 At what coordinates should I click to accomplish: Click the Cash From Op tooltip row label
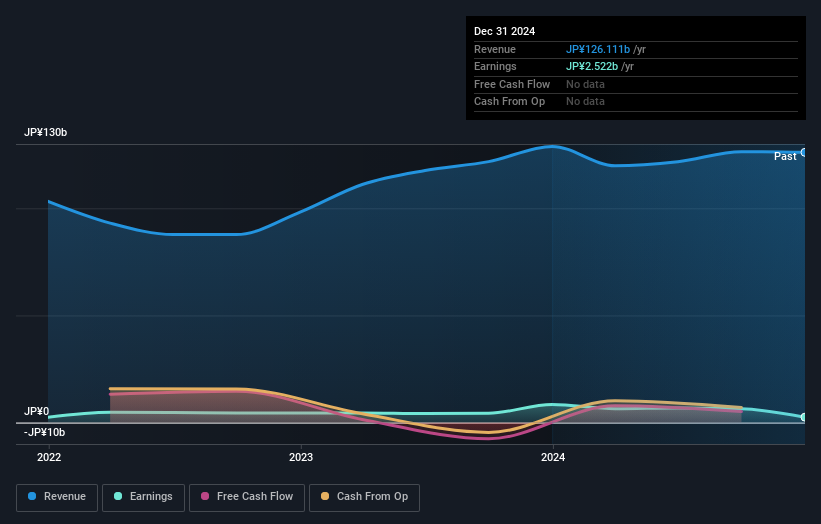coord(509,102)
